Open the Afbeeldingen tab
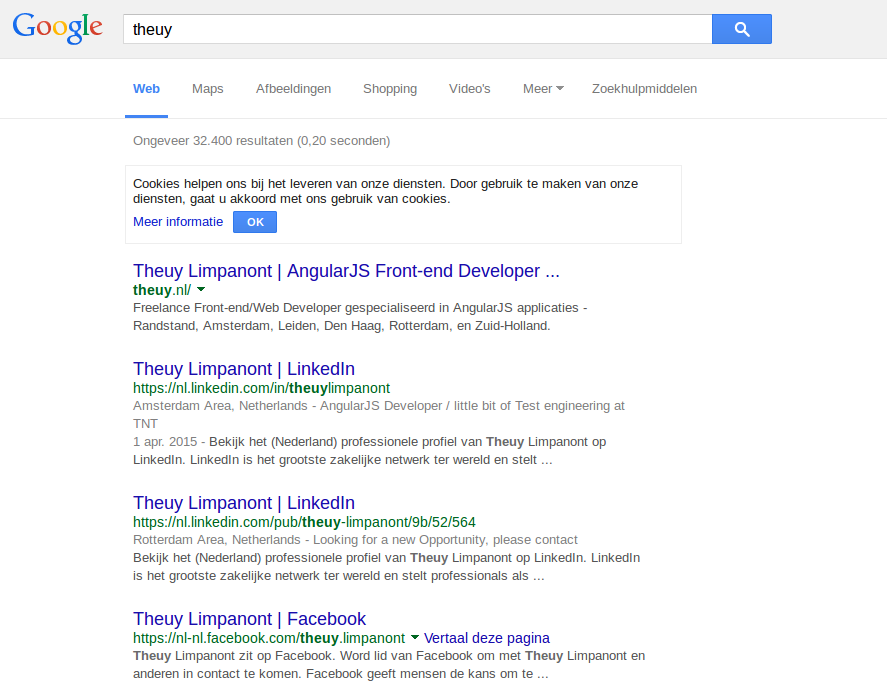Screen dimensions: 887x686 click(293, 89)
